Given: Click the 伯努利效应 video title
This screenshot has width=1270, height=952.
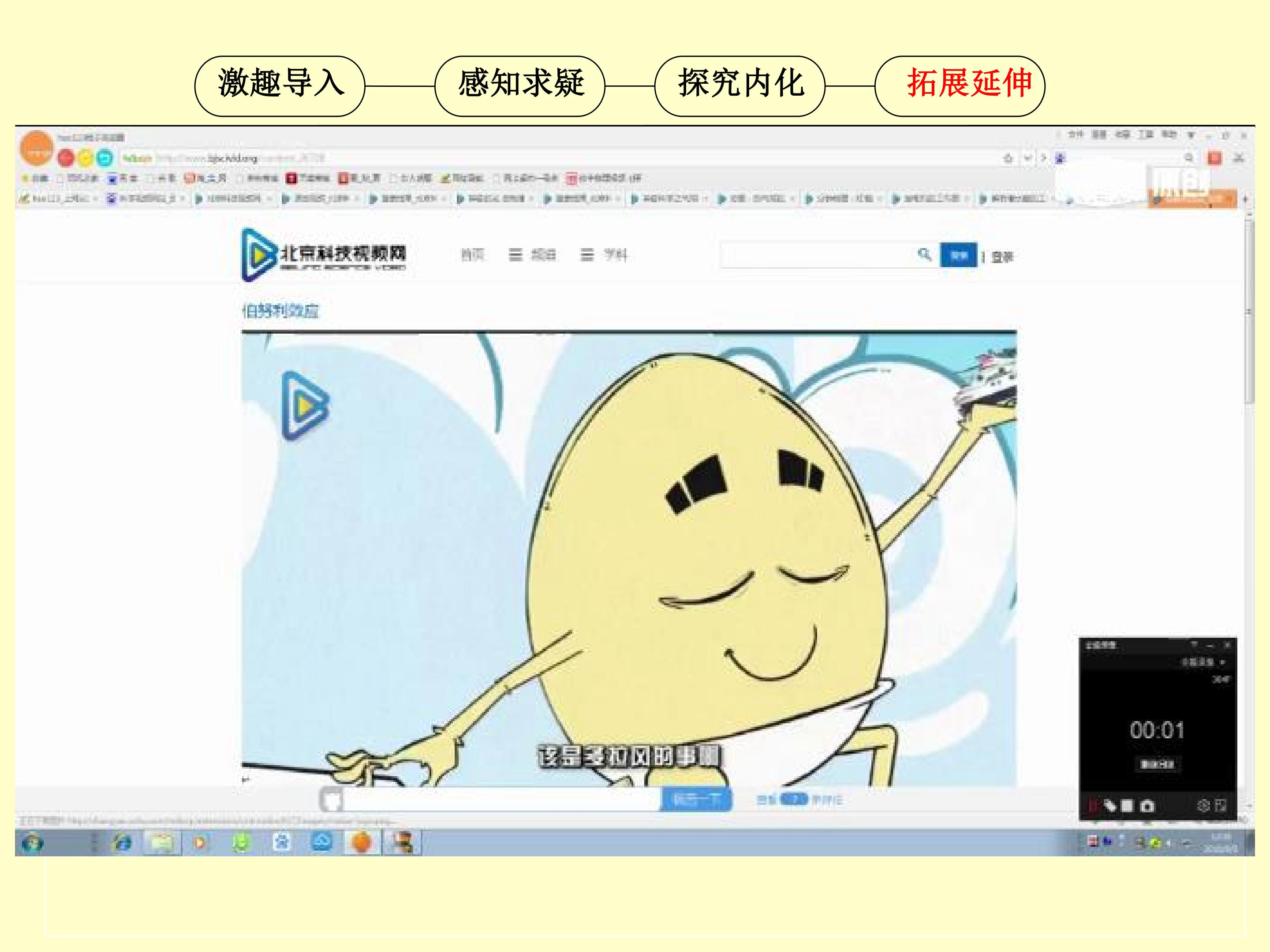Looking at the screenshot, I should pyautogui.click(x=280, y=312).
